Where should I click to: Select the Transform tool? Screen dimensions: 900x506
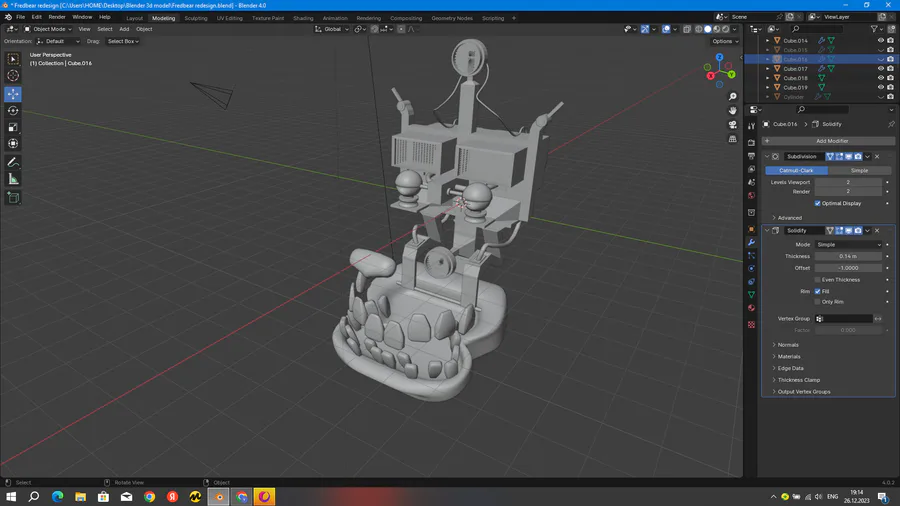13,144
